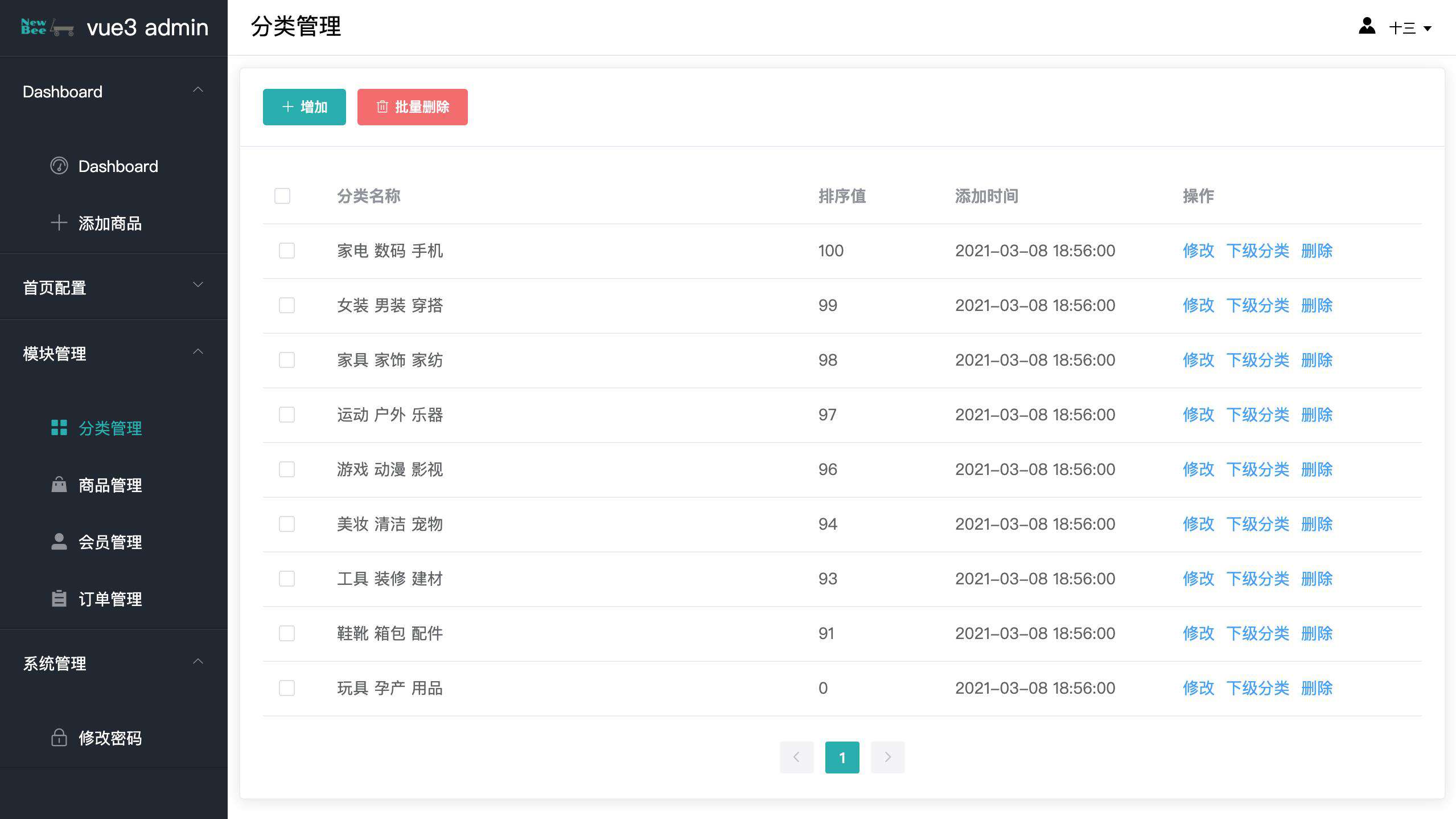Image resolution: width=1456 pixels, height=819 pixels.
Task: Collapse the Dashboard sidebar group
Action: [114, 91]
